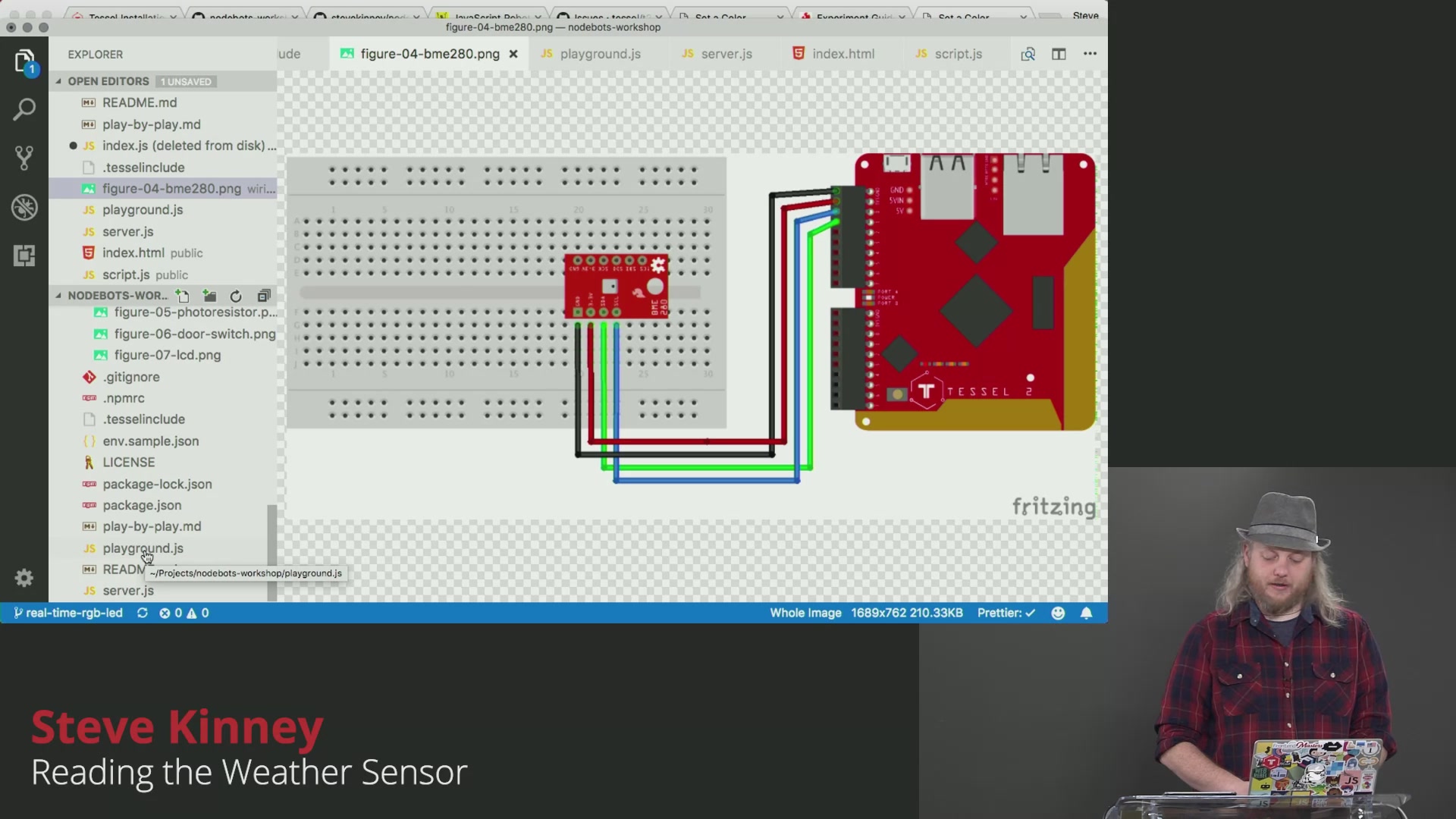Open the Source Control view icon
This screenshot has width=1456, height=819.
[24, 158]
